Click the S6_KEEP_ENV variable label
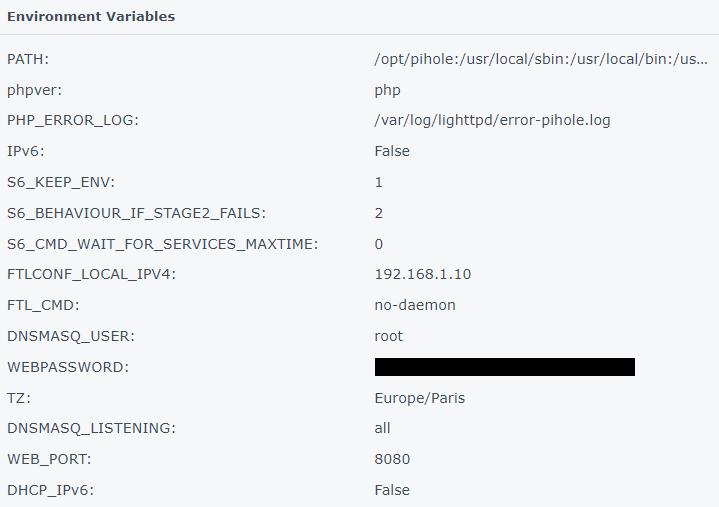The height and width of the screenshot is (507, 719). [x=61, y=182]
